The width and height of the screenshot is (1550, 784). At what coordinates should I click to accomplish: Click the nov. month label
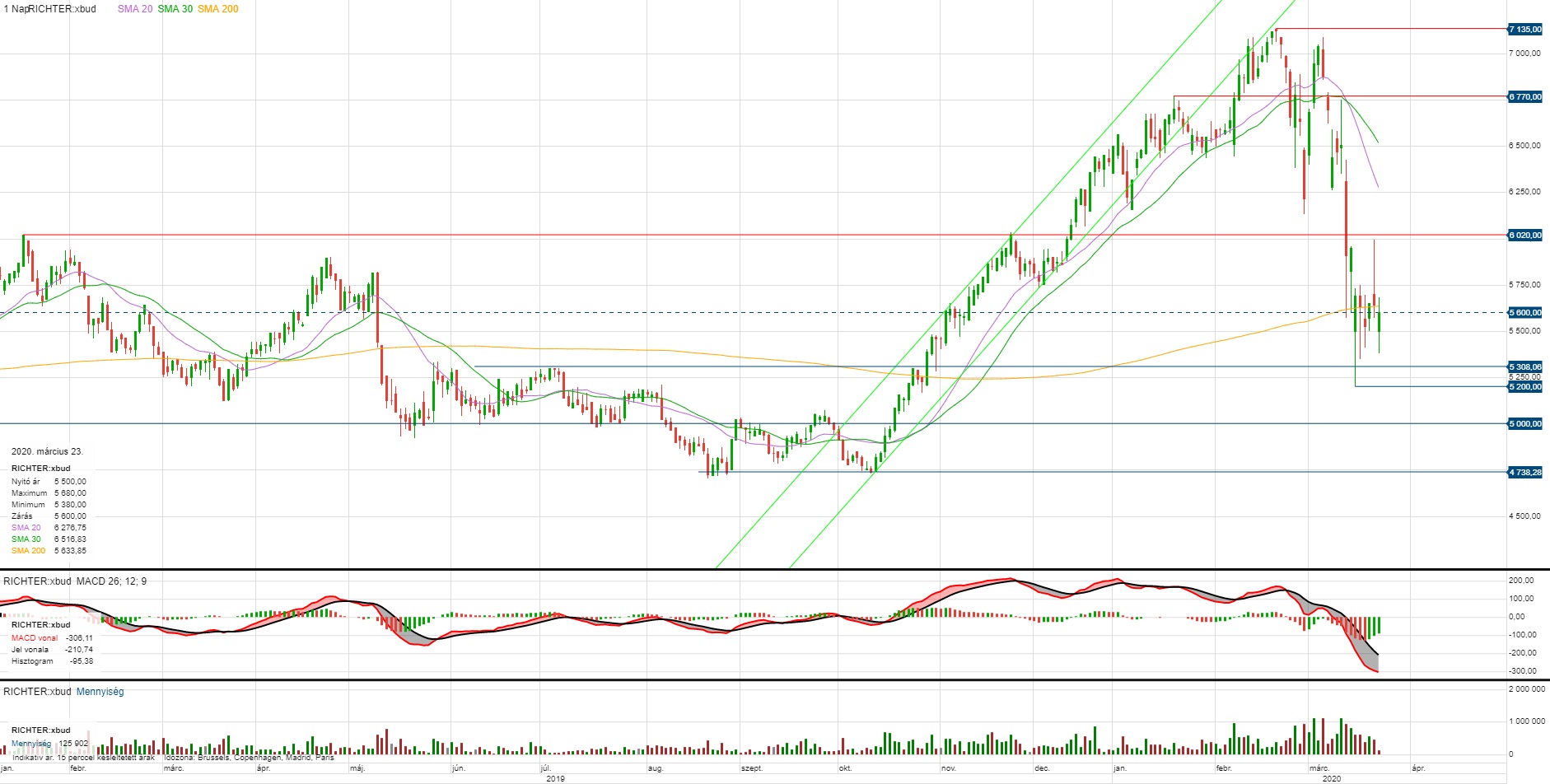click(x=949, y=768)
